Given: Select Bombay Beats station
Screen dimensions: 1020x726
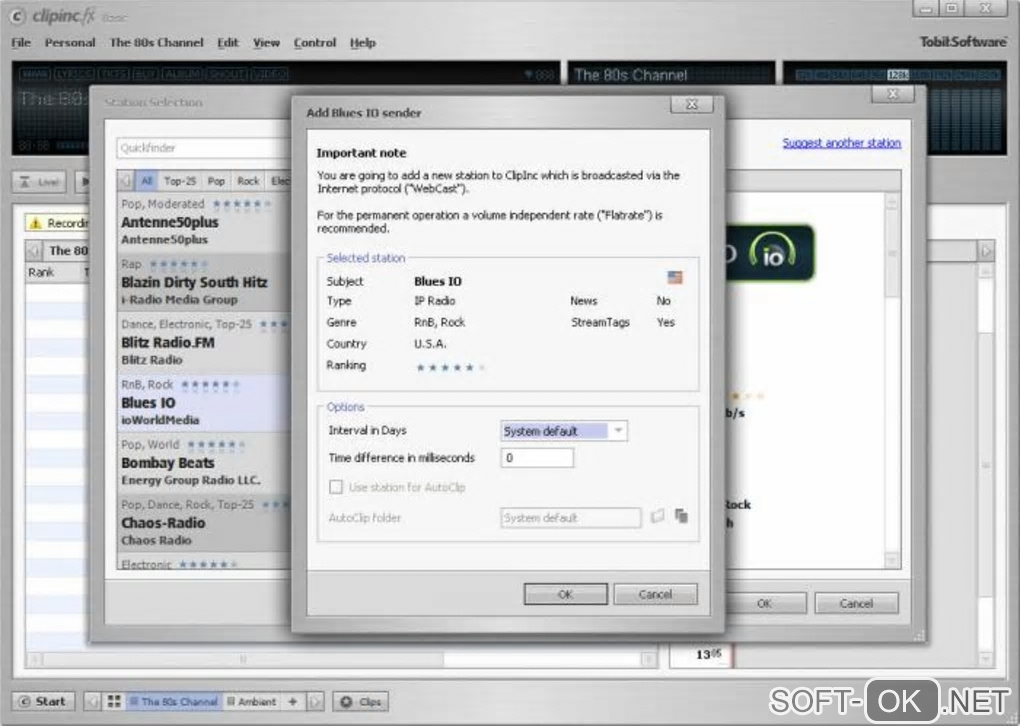Looking at the screenshot, I should pyautogui.click(x=204, y=463).
